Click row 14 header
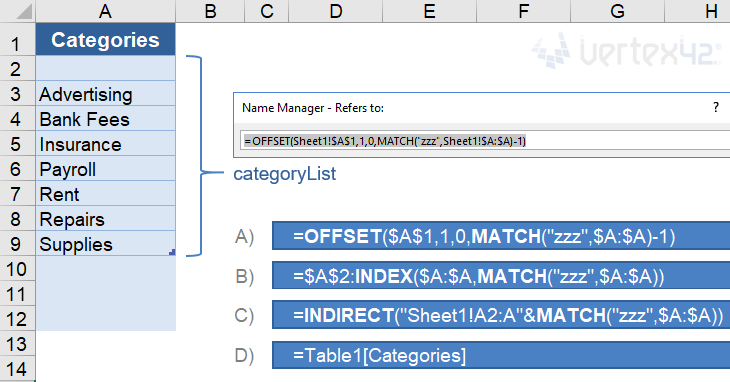 (17, 369)
